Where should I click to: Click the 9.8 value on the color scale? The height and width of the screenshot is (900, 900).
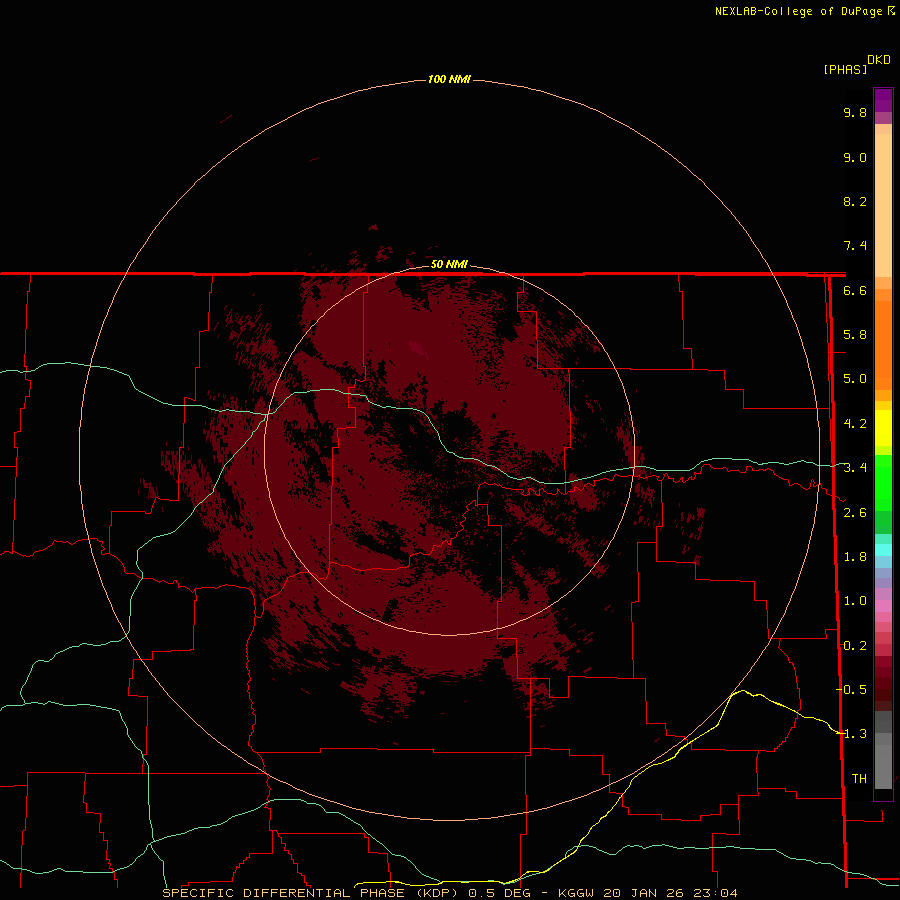[855, 112]
